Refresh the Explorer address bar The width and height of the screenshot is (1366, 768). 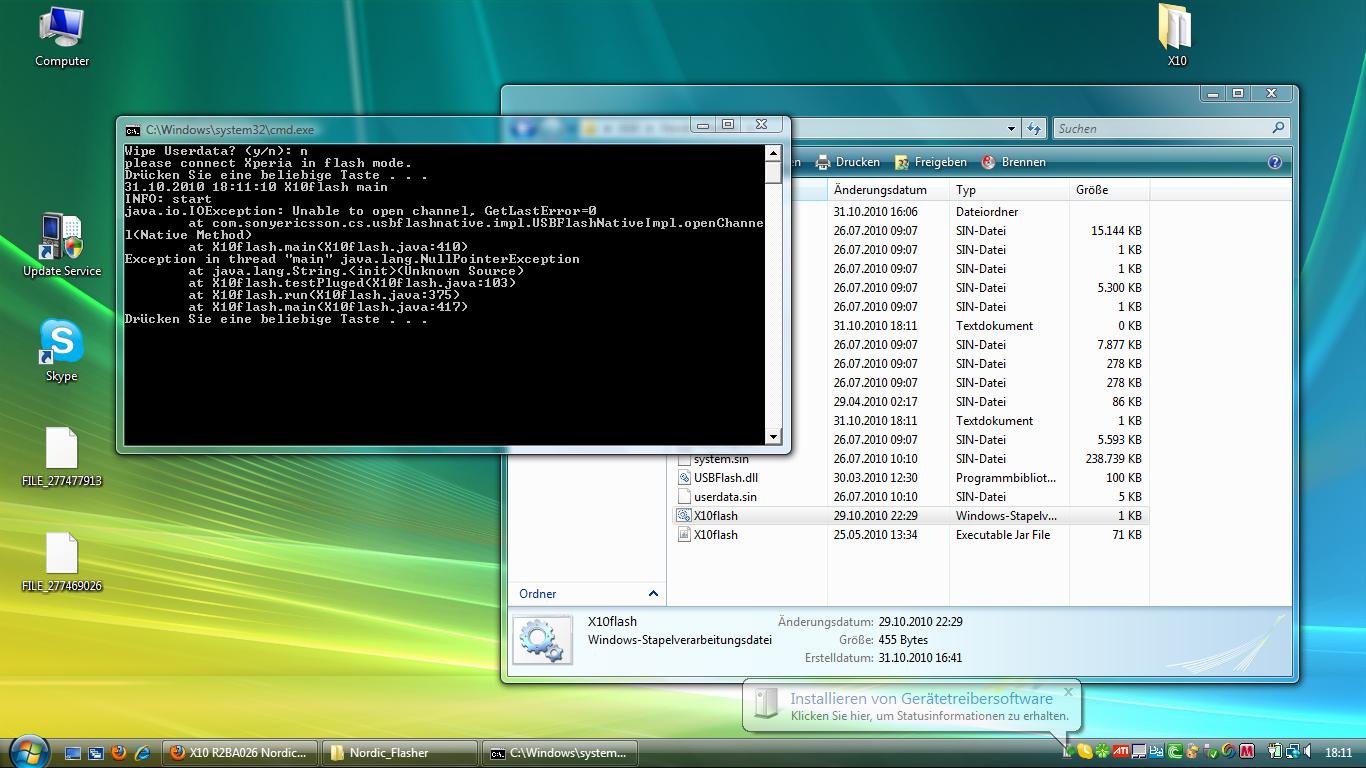1034,128
